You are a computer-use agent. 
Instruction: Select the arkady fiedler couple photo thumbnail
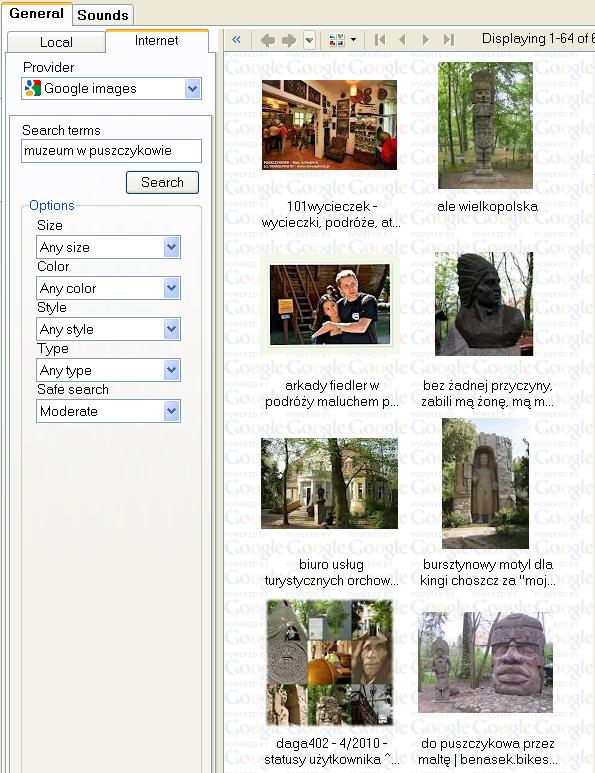coord(330,304)
